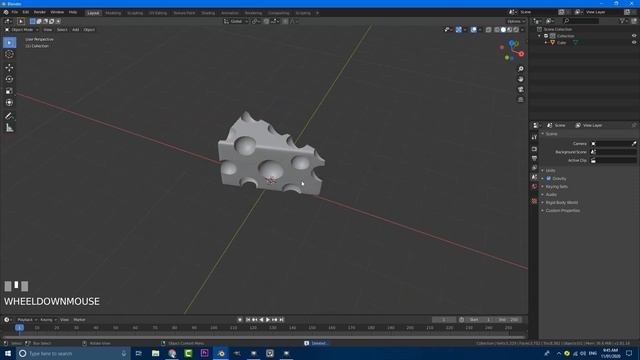Open the Edit menu
640x360 pixels.
coord(26,12)
